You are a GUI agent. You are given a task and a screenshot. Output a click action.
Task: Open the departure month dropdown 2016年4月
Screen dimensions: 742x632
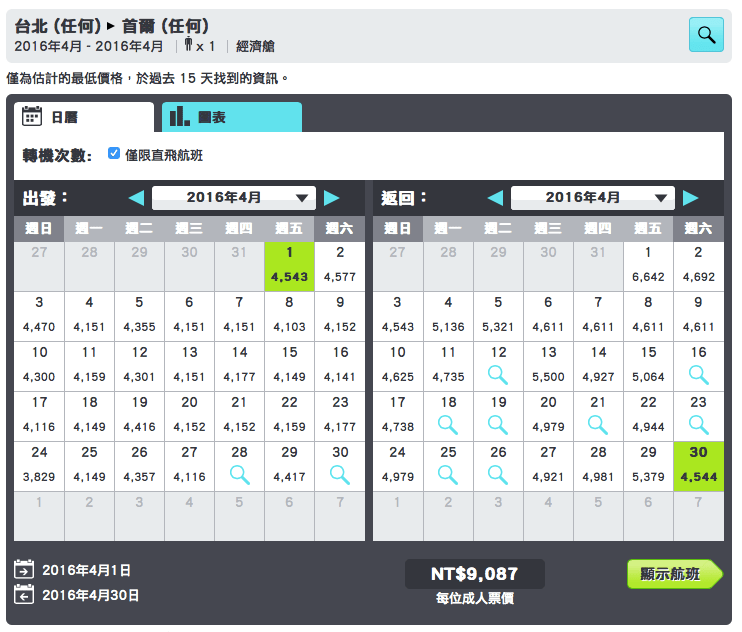coord(234,198)
